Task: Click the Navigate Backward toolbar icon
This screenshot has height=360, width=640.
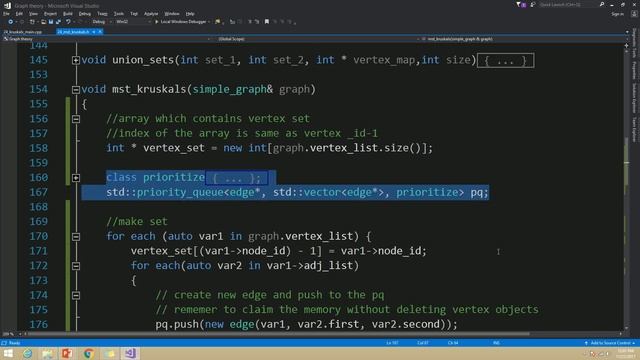Action: tap(11, 22)
